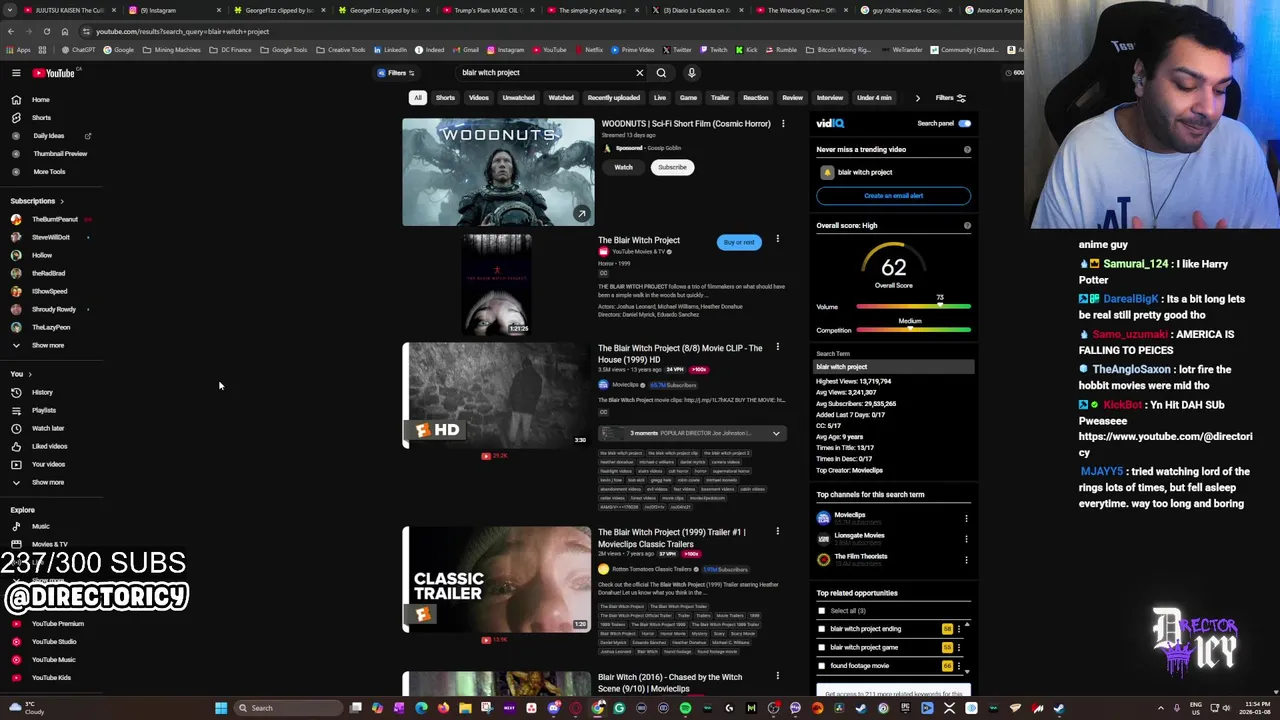The image size is (1280, 720).
Task: Open Your videos in the sidebar
Action: pos(48,465)
